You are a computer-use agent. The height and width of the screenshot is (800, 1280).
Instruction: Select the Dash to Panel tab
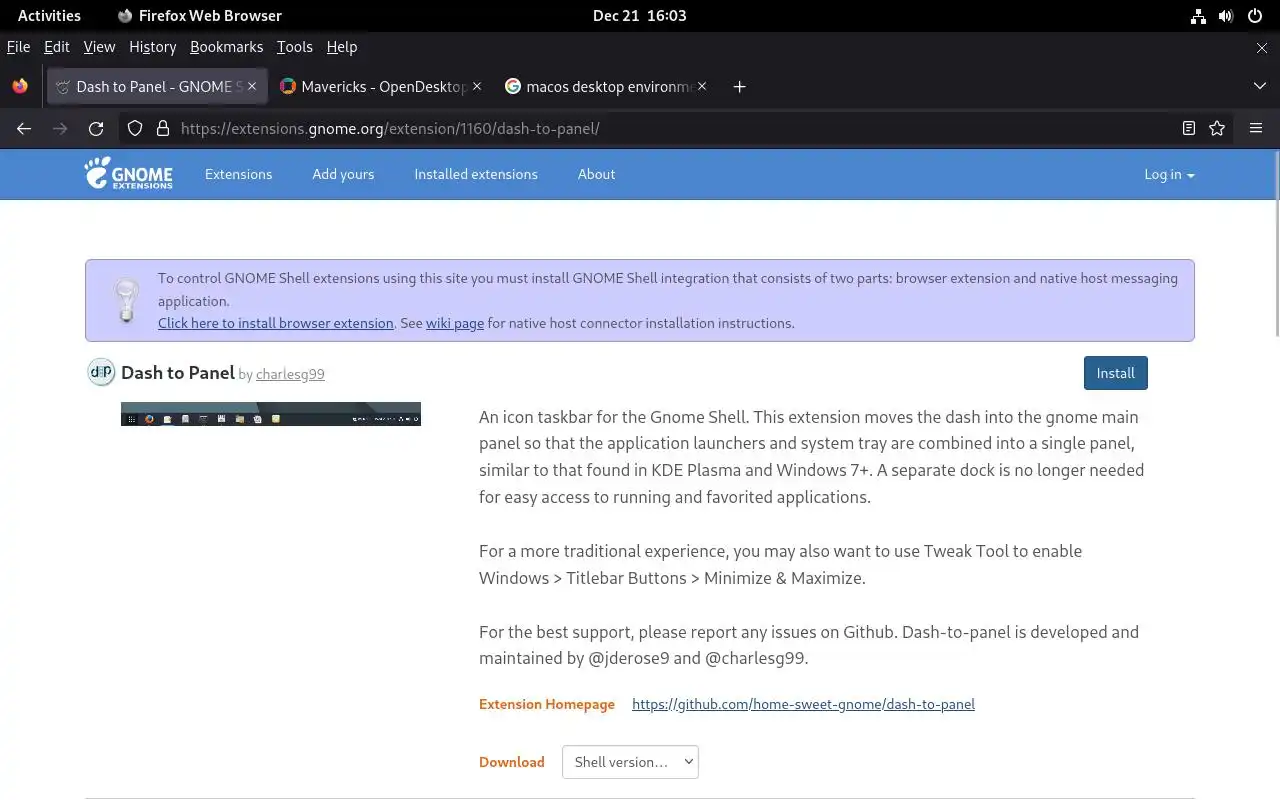157,87
